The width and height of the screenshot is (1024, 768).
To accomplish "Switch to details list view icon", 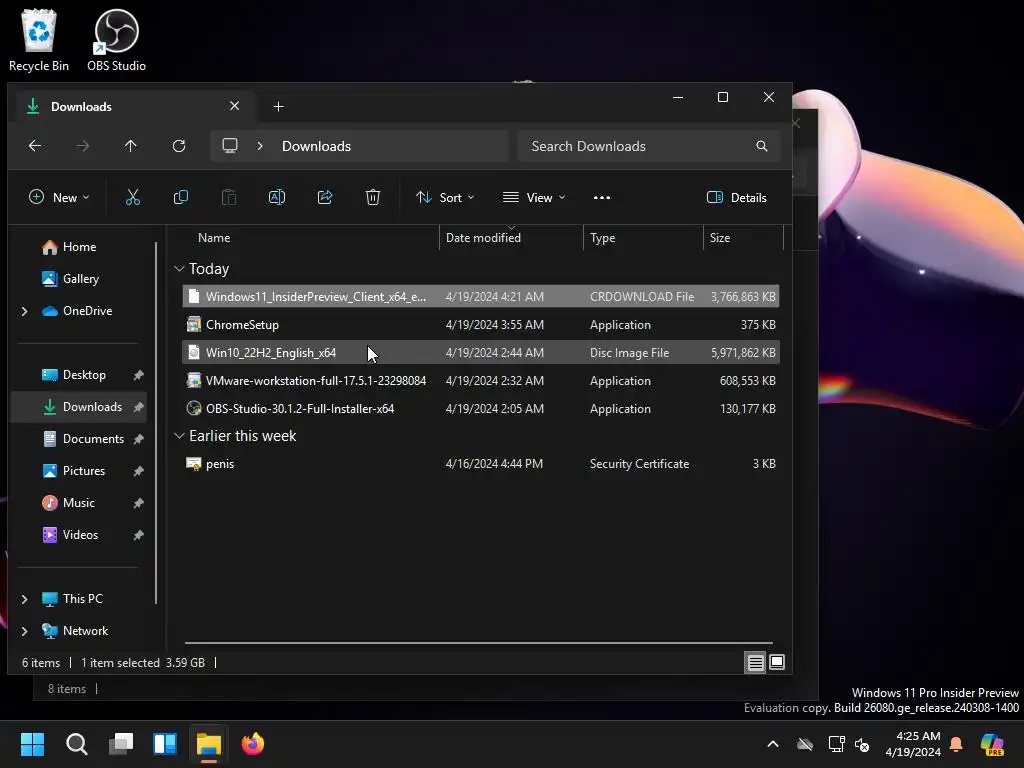I will 755,662.
